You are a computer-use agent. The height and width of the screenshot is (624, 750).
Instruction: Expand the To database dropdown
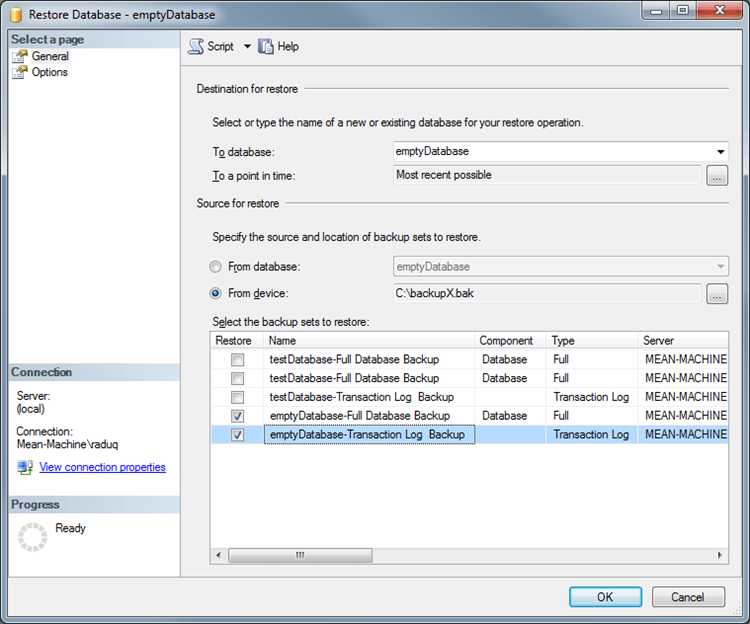click(x=720, y=152)
